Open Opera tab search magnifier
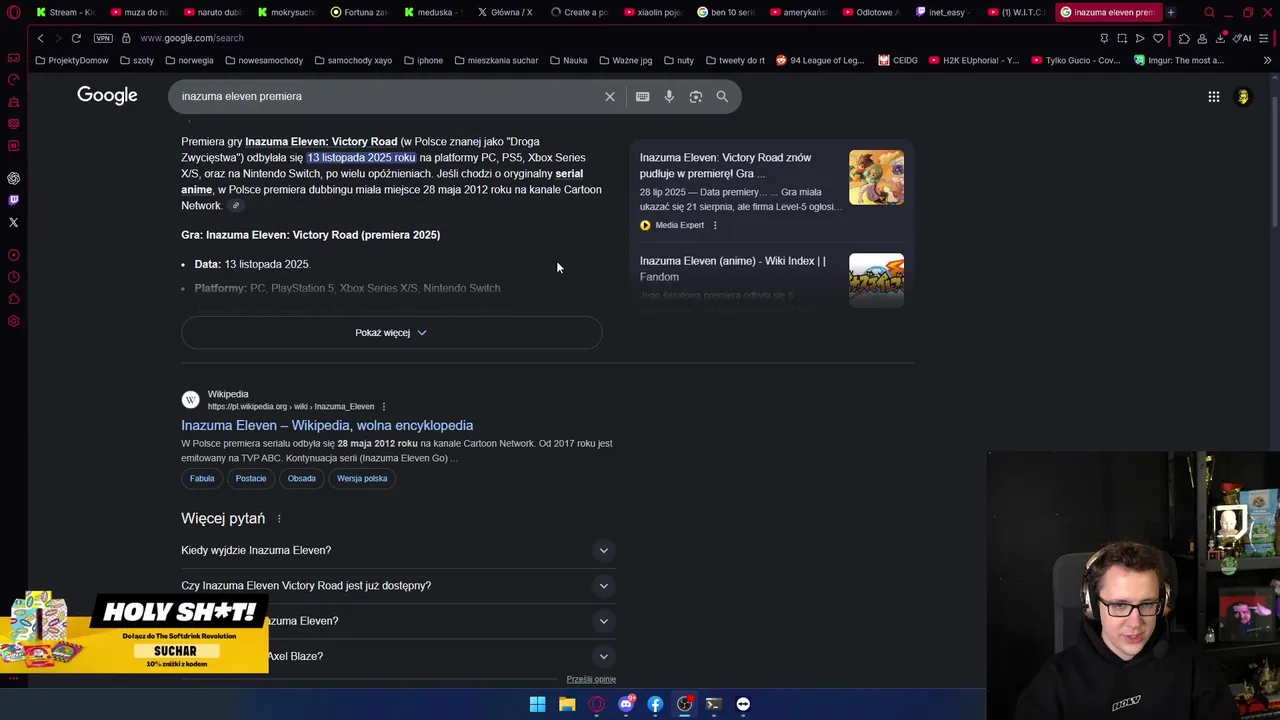Screen dimensions: 1280x720 coord(1209,12)
